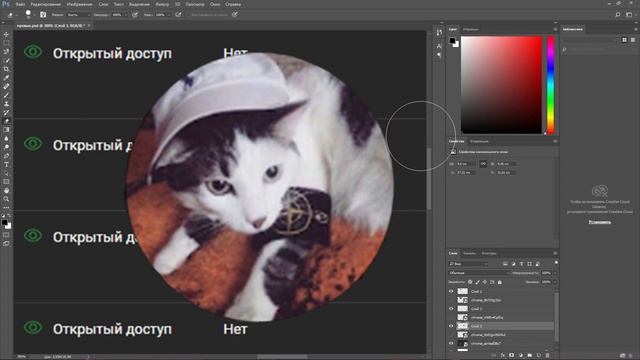640x360 pixels.
Task: Select the Dodge tool
Action: 6,147
